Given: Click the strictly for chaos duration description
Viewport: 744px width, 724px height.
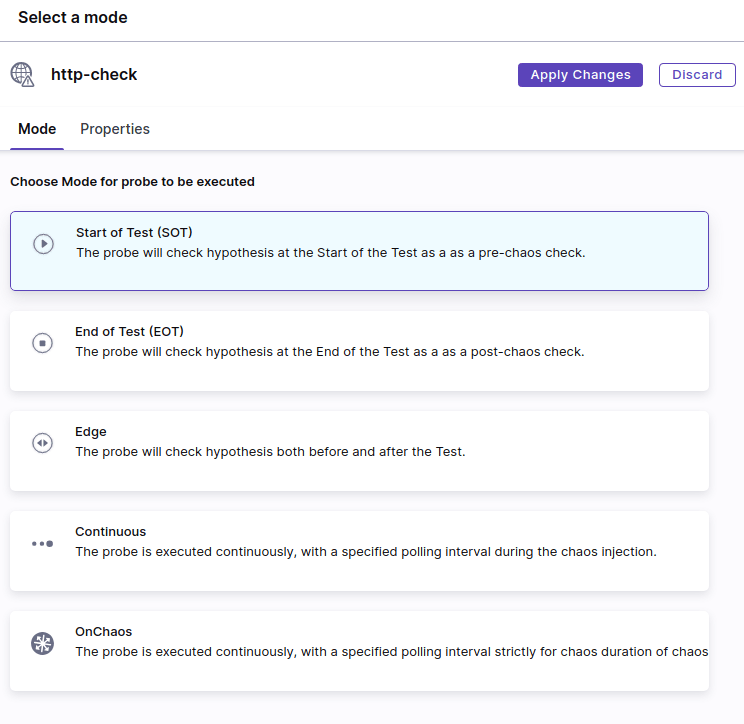Looking at the screenshot, I should point(391,652).
